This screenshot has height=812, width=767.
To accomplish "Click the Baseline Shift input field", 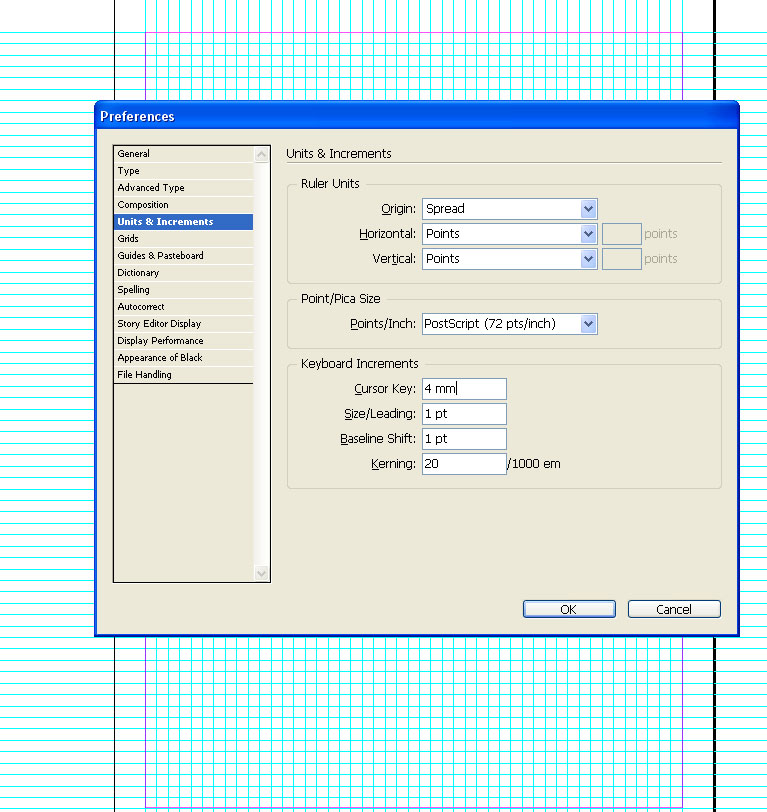I will tap(464, 439).
